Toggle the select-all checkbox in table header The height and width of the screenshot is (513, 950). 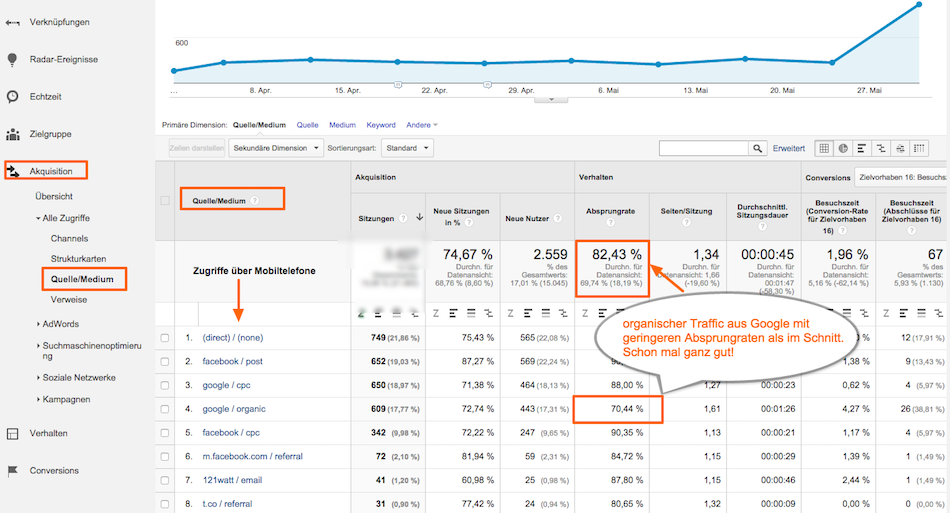pos(165,201)
